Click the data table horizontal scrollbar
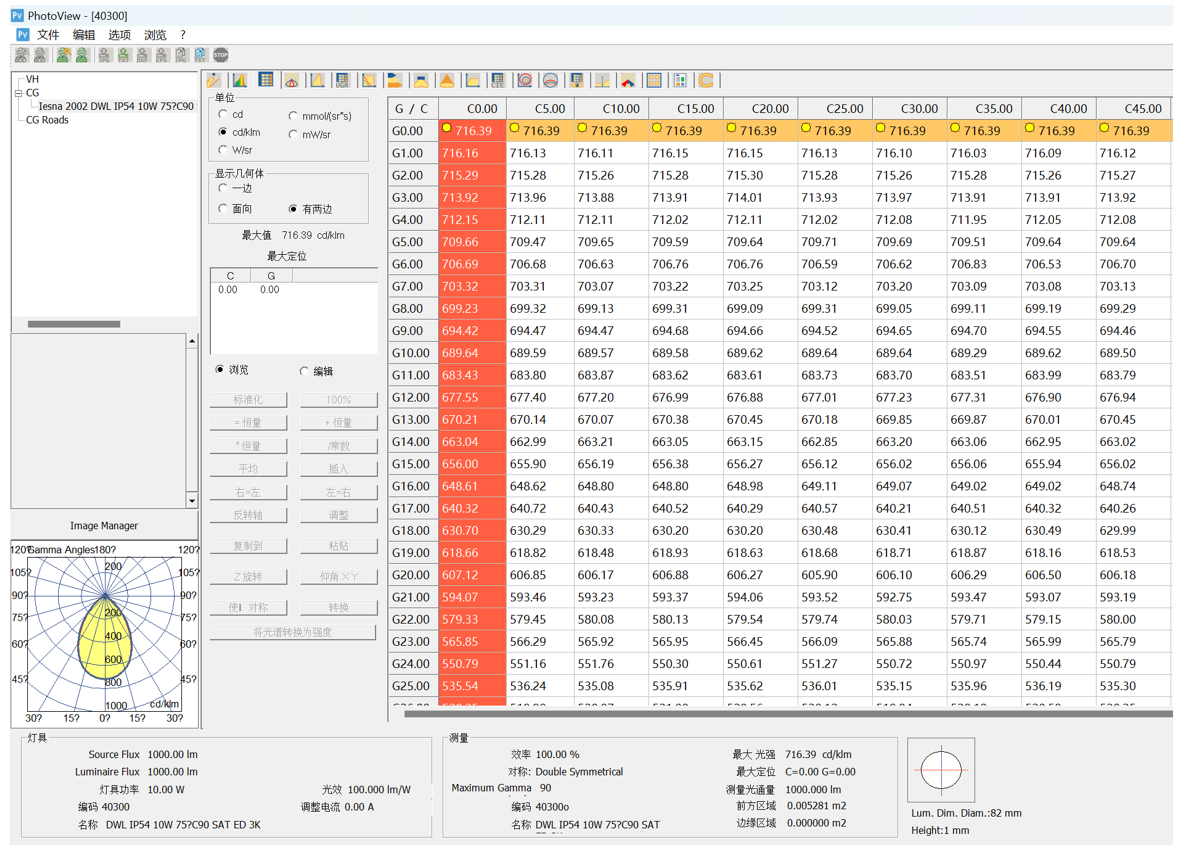The height and width of the screenshot is (850, 1181). pos(780,714)
